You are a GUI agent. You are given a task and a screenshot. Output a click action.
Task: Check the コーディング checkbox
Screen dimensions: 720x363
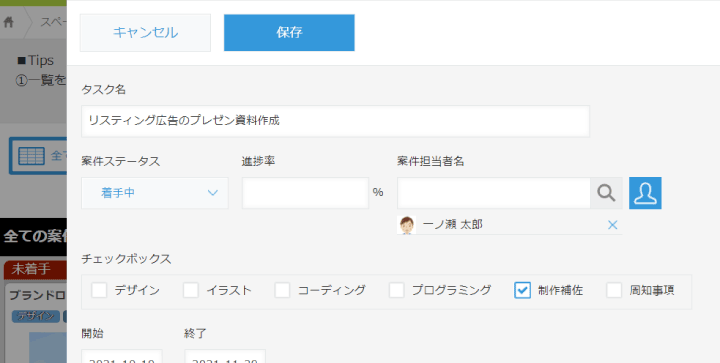(282, 290)
